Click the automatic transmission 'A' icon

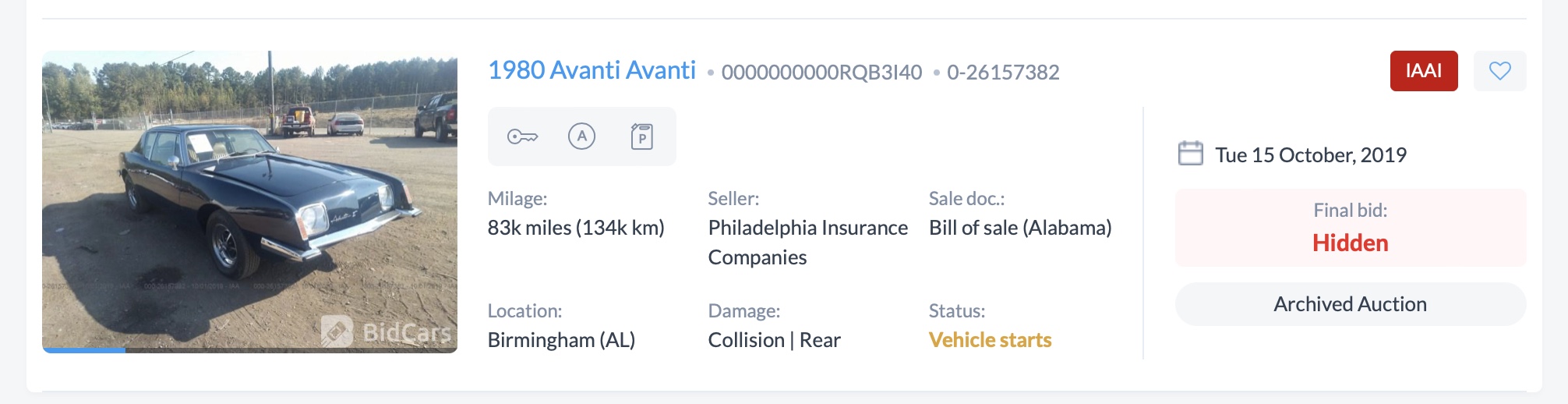tap(581, 136)
